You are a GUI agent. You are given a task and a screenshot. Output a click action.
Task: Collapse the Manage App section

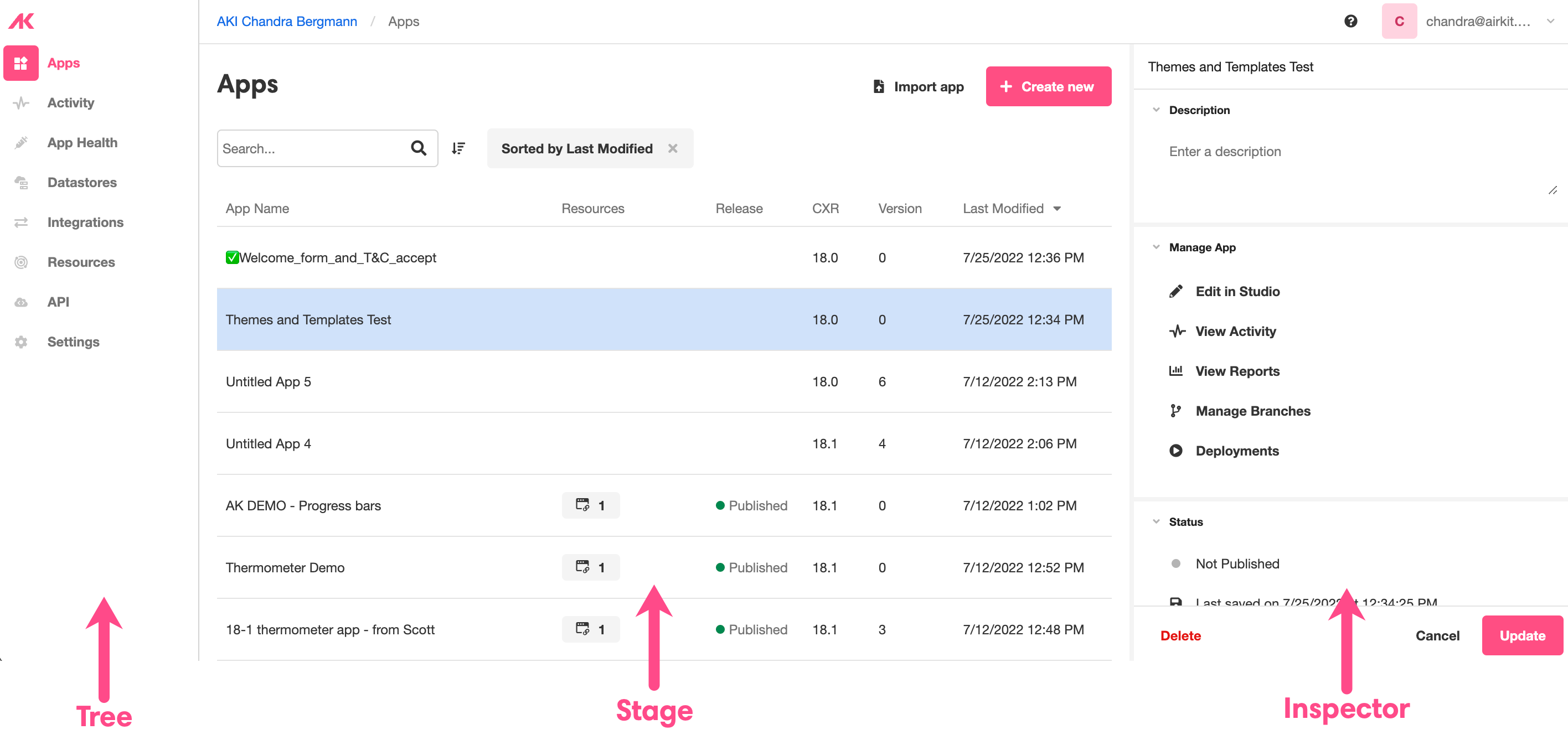point(1156,247)
